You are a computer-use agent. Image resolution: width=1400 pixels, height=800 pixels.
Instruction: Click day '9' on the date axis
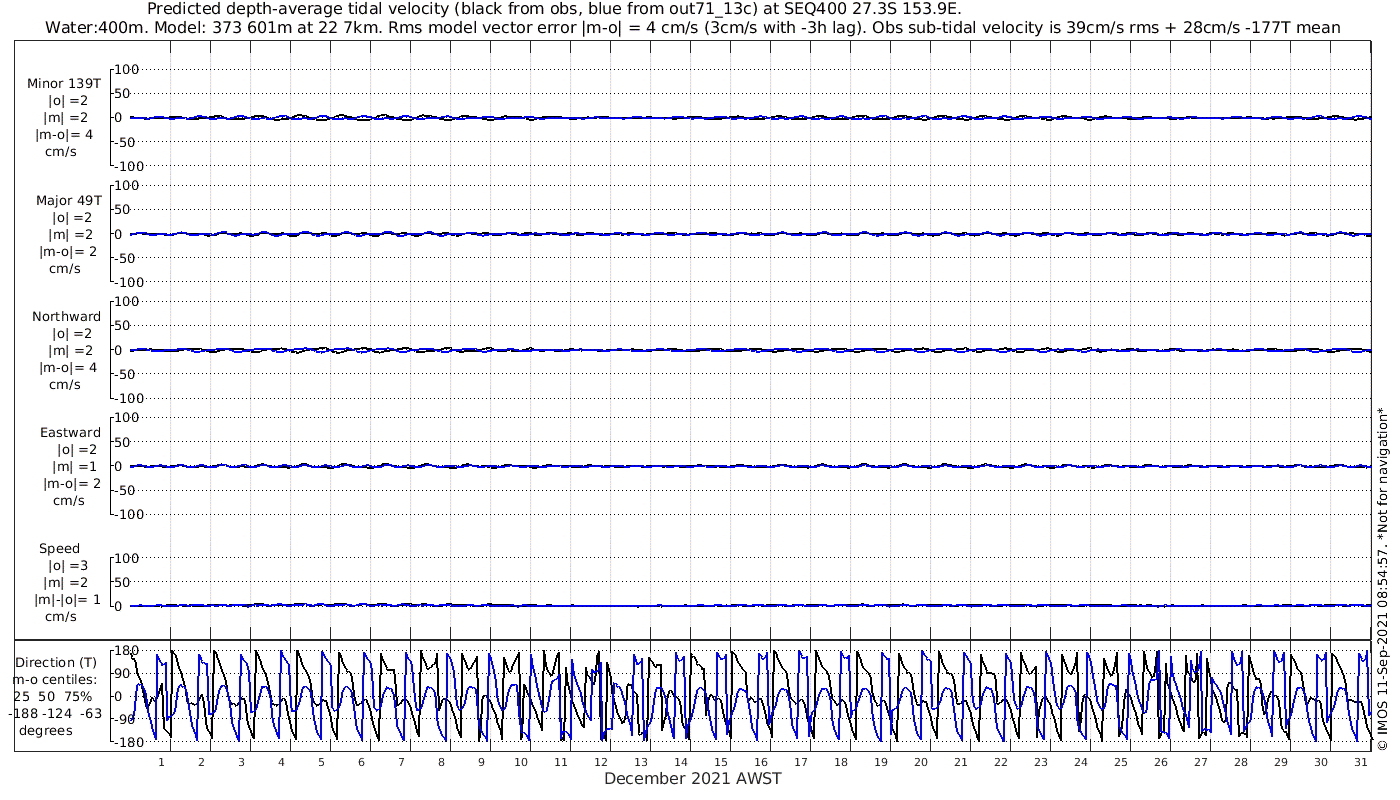click(481, 762)
